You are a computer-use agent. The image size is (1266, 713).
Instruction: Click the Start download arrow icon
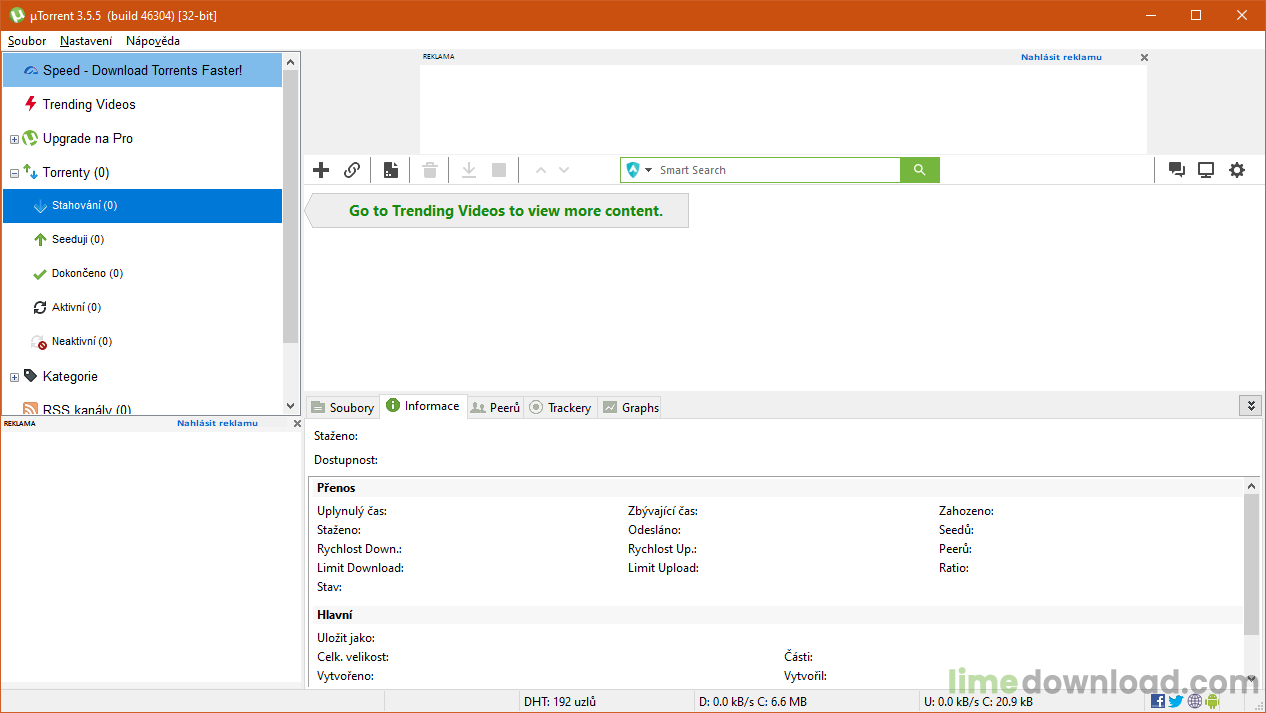(x=468, y=170)
